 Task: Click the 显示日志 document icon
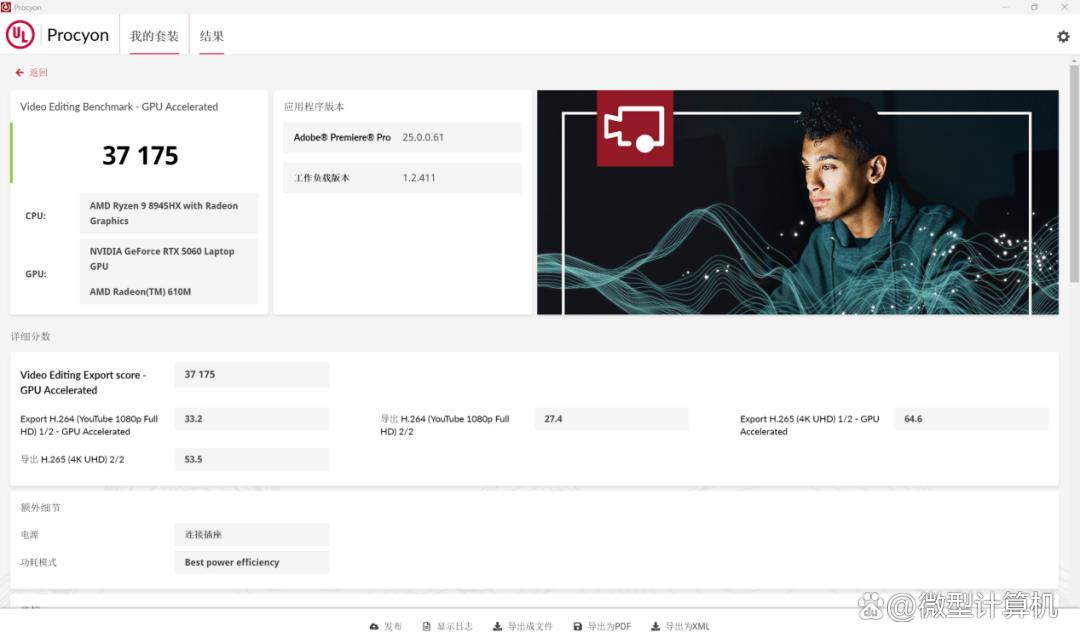tap(426, 627)
